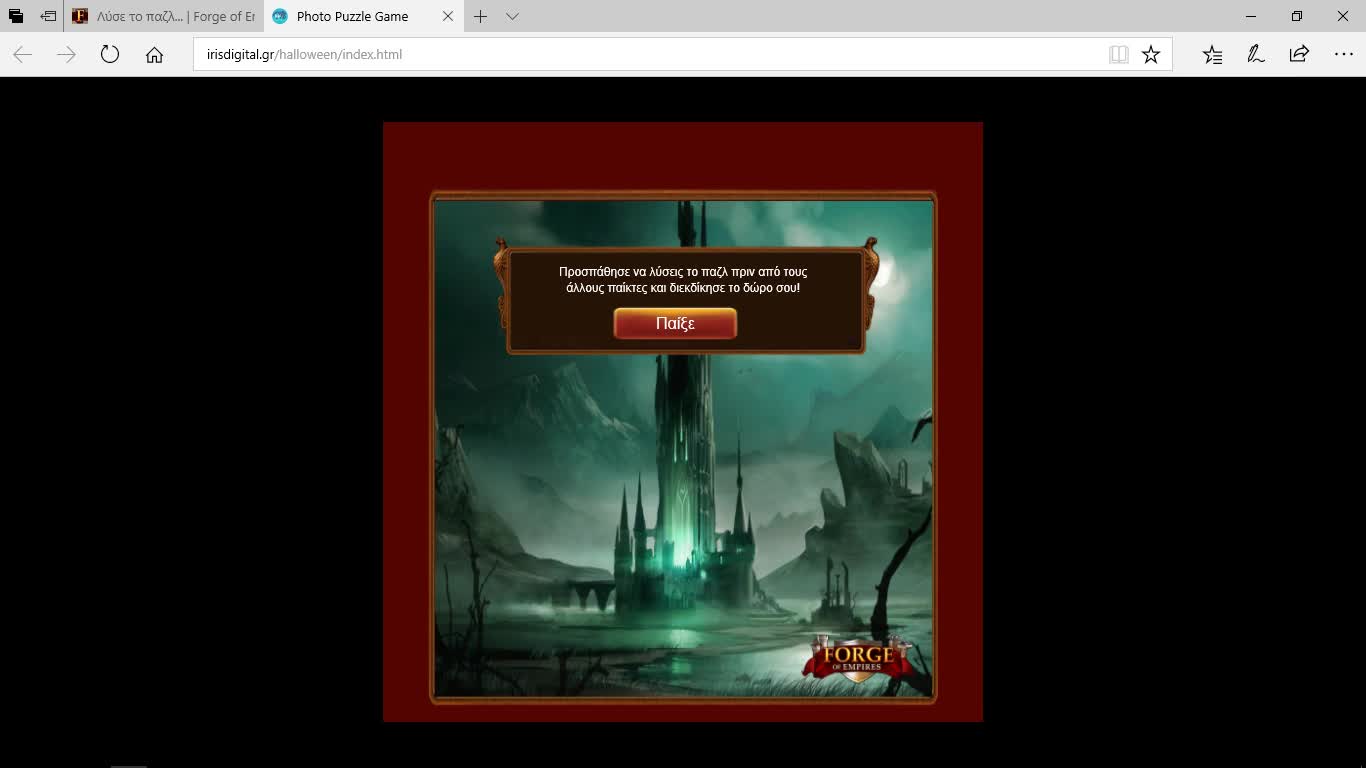Toggle reading view in address bar

tap(1119, 55)
